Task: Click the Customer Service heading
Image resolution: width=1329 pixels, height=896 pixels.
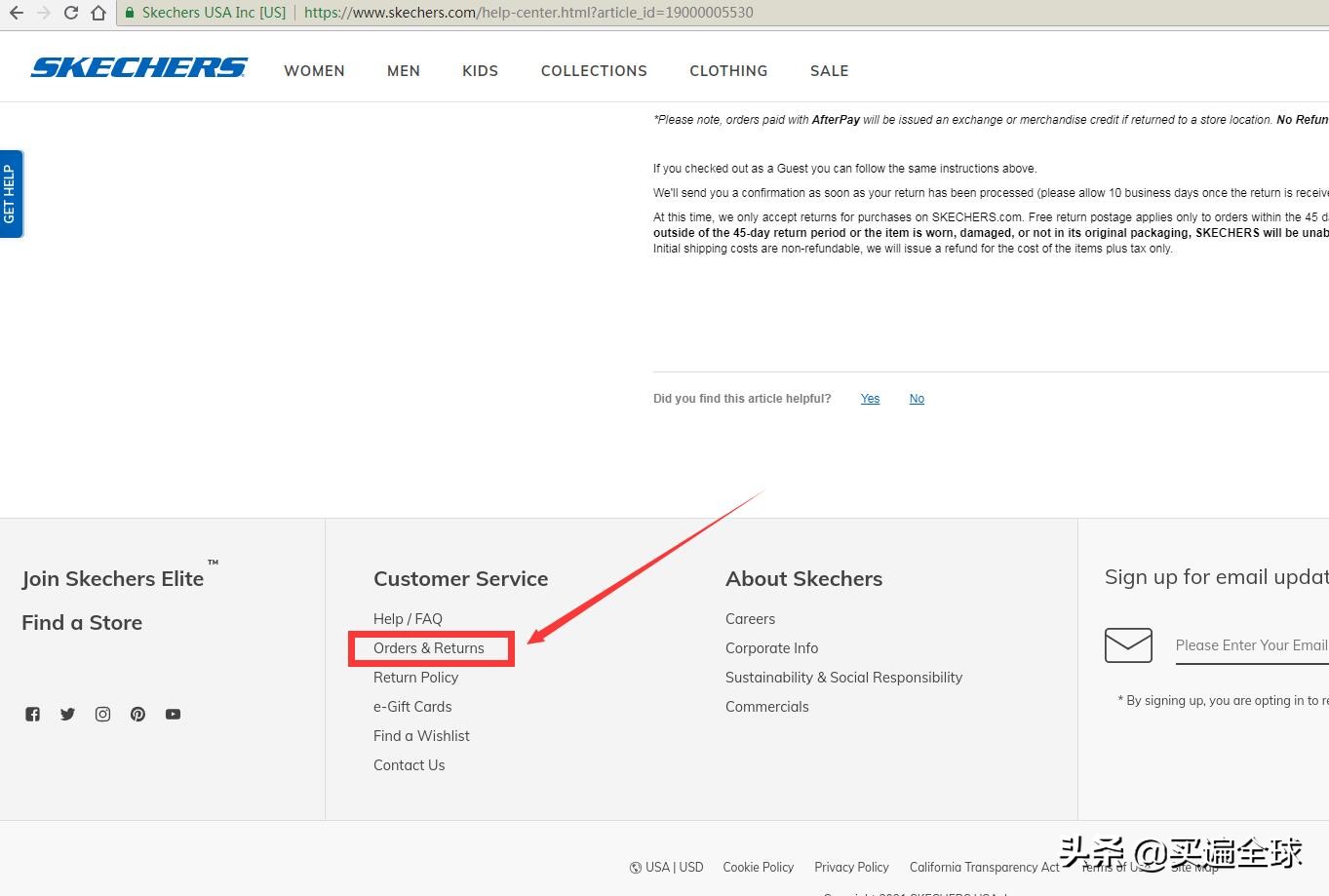Action: (x=461, y=578)
